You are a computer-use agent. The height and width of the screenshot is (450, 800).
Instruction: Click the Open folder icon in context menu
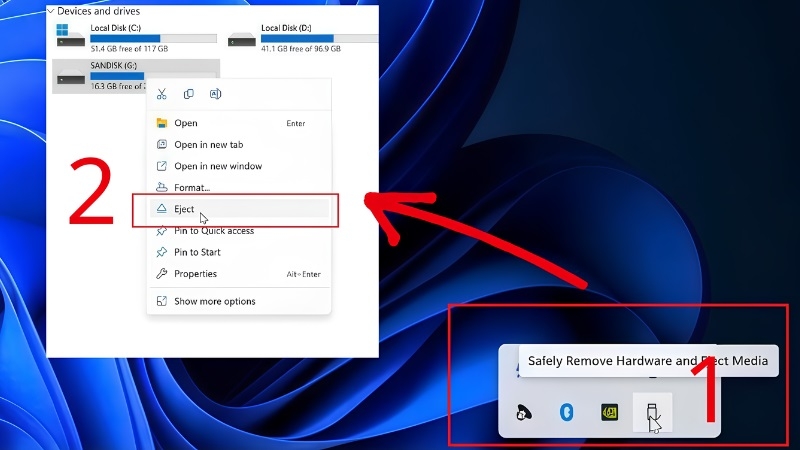click(162, 123)
